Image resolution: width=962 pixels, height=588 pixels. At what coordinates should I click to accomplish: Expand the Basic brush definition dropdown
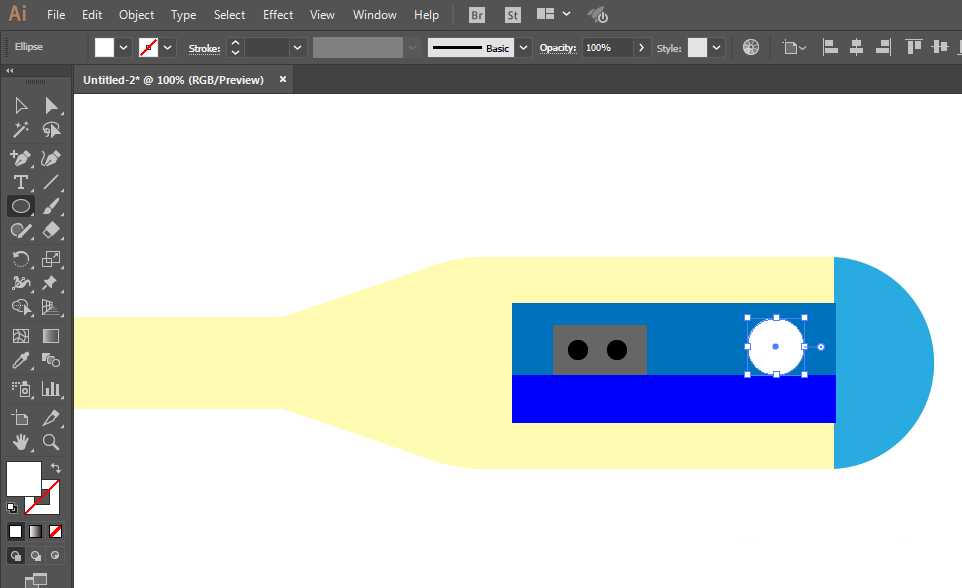[523, 47]
